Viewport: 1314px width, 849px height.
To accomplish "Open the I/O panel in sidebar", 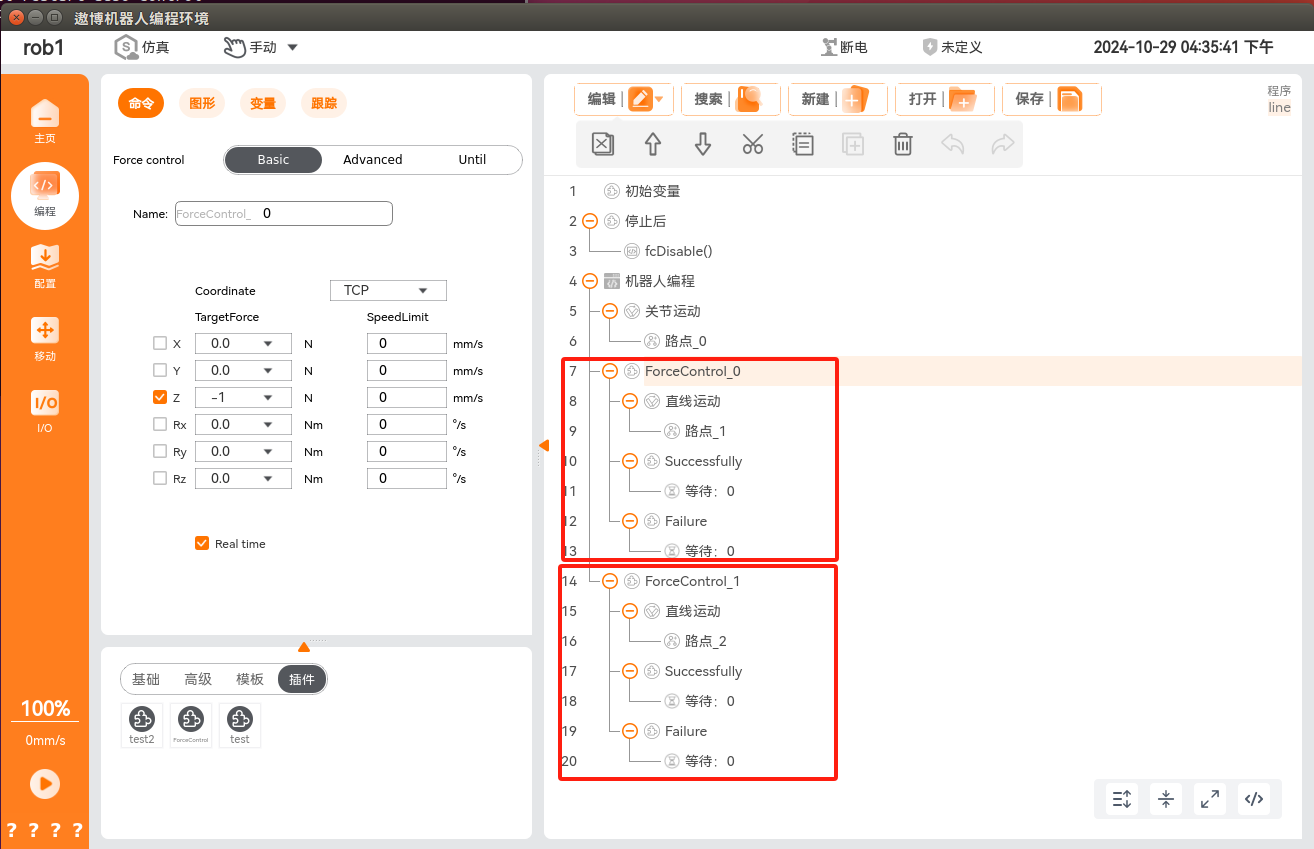I will (45, 411).
